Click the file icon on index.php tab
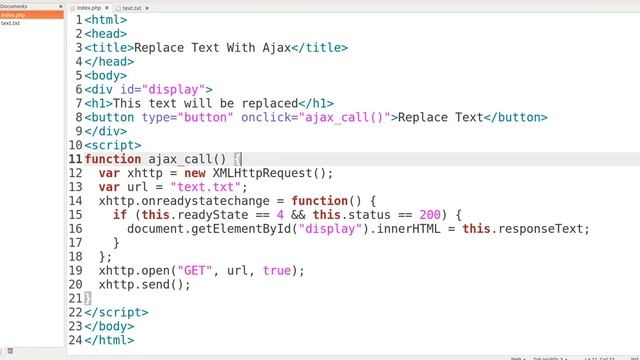Image resolution: width=640 pixels, height=360 pixels. click(x=73, y=8)
